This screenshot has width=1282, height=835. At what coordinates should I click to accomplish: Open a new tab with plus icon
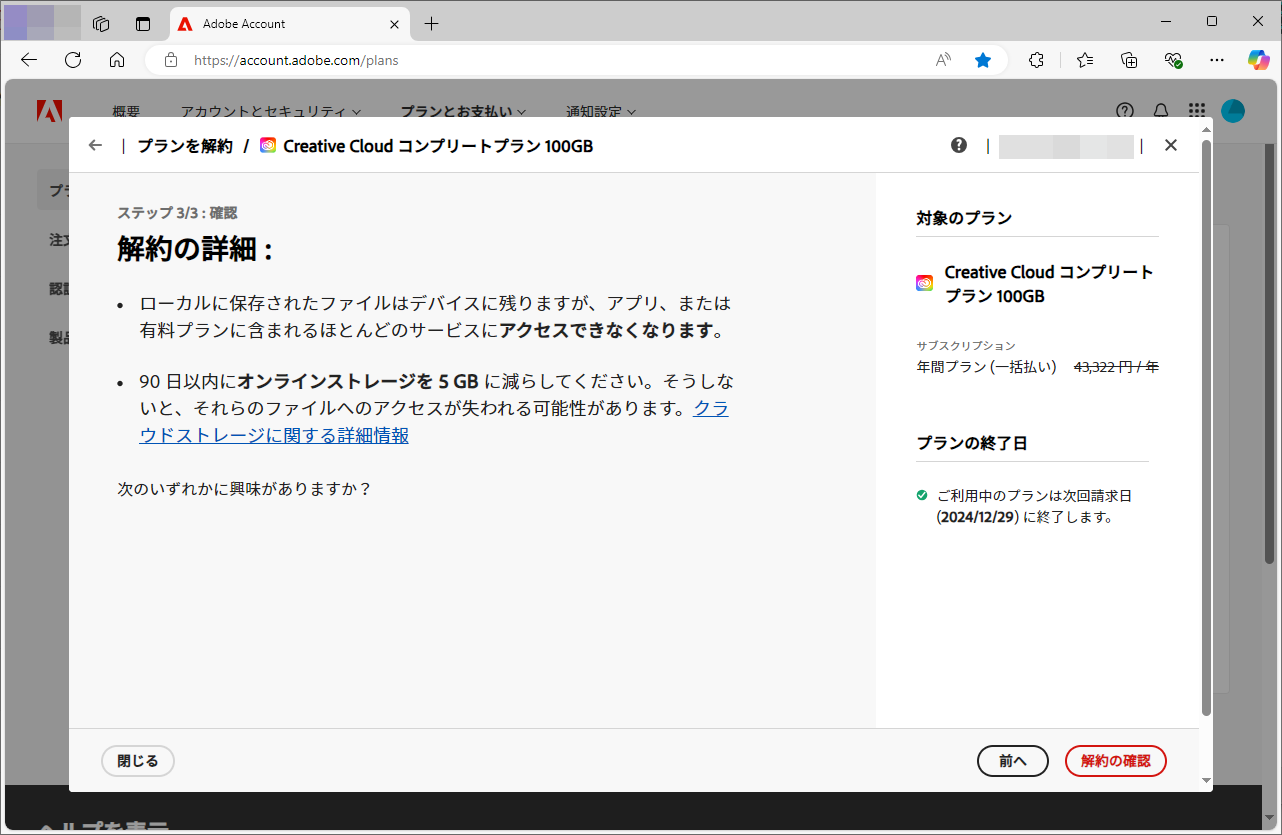[x=431, y=23]
